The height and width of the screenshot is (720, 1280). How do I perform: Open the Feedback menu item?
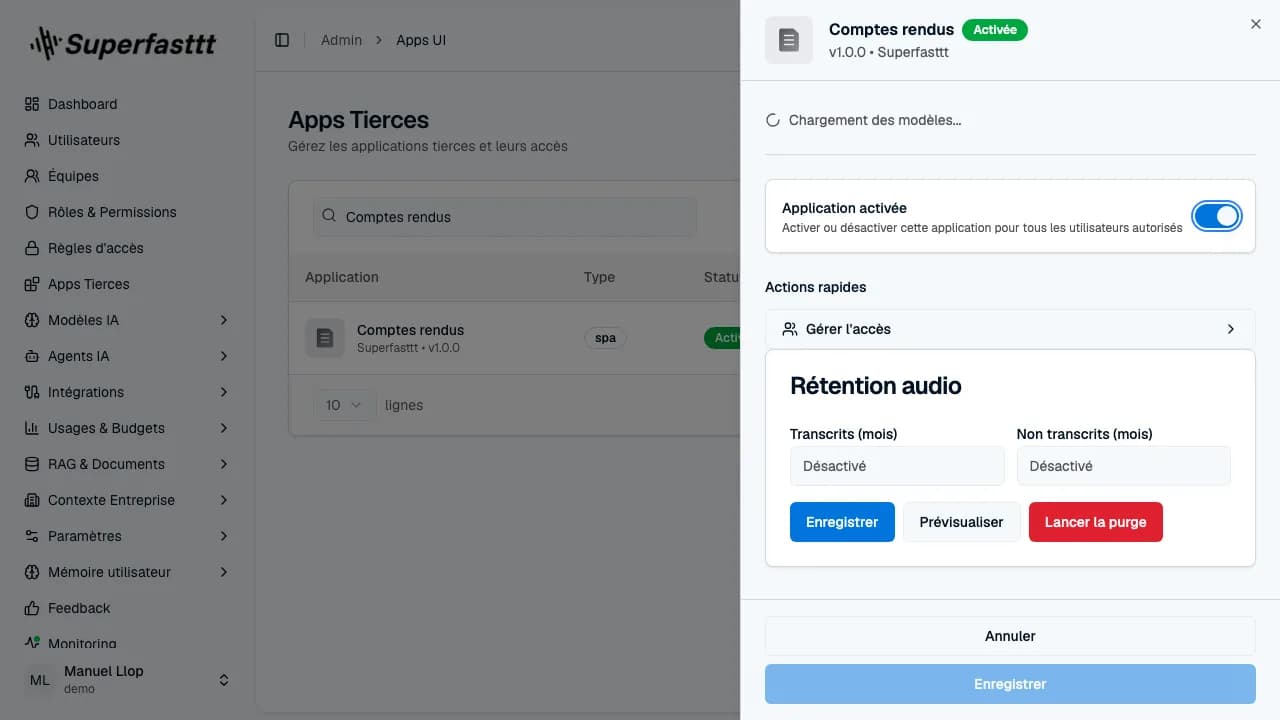point(128,608)
